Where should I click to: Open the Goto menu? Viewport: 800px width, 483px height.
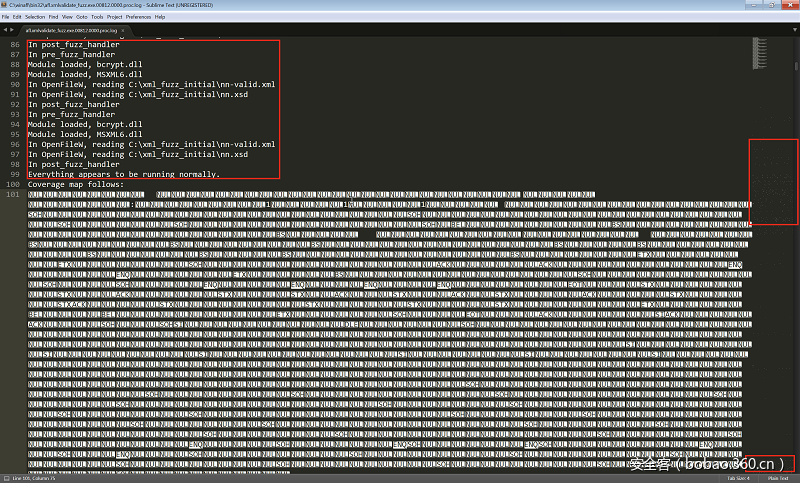point(81,17)
